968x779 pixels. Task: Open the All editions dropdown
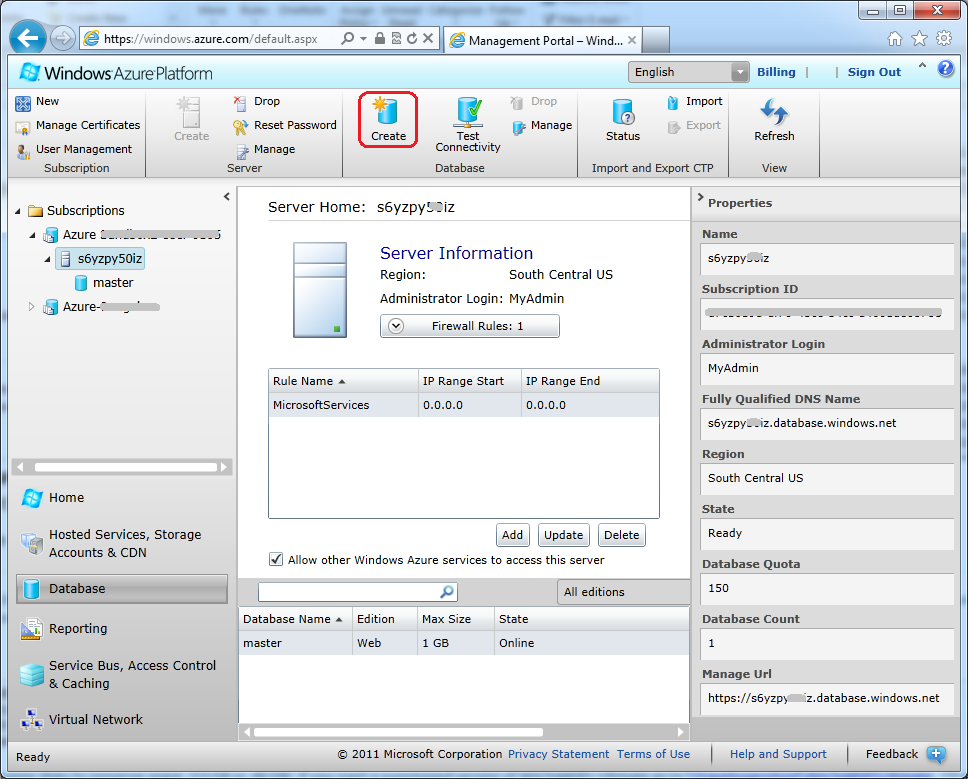[x=623, y=592]
